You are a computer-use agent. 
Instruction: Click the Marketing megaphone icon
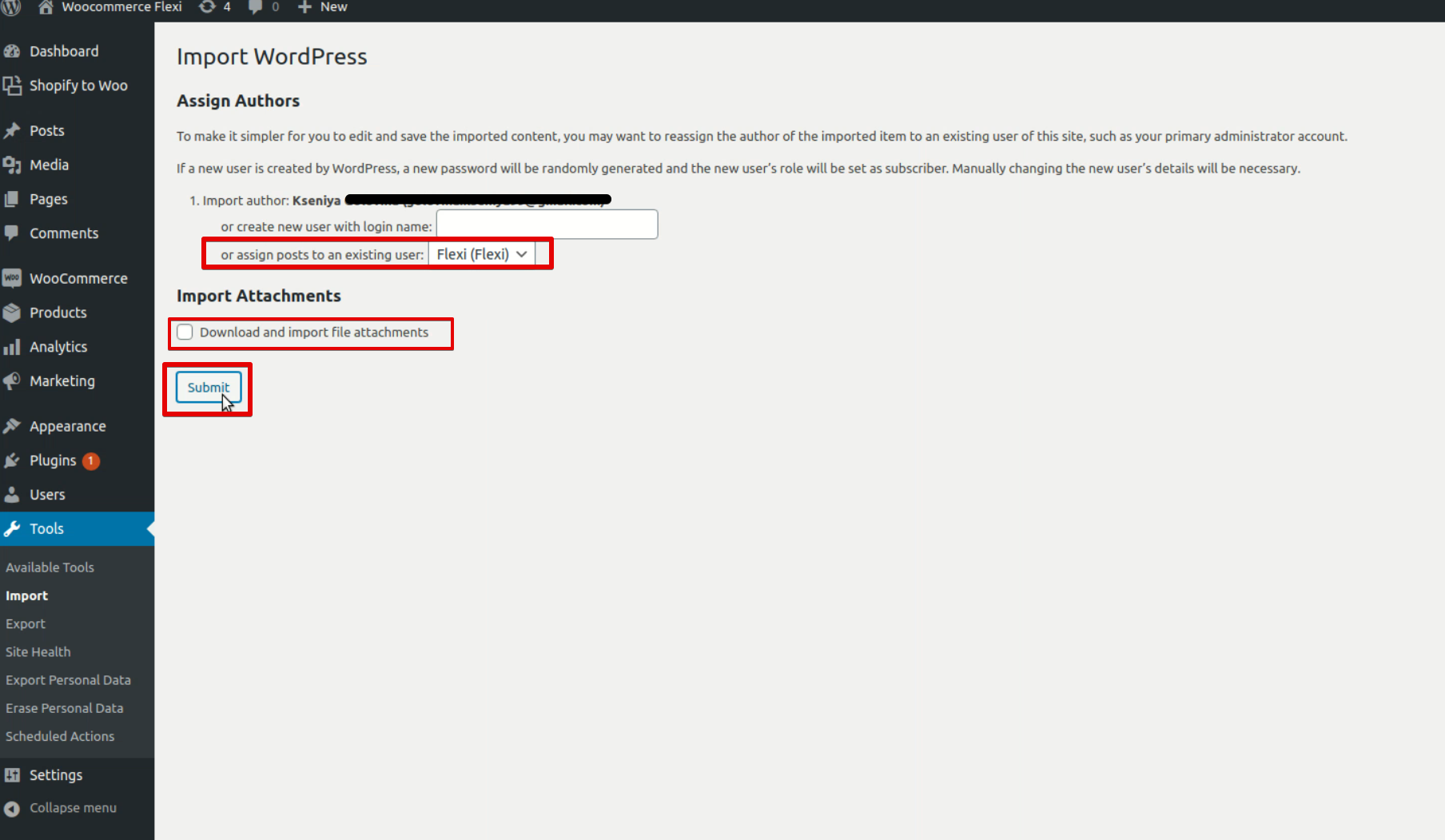coord(12,381)
